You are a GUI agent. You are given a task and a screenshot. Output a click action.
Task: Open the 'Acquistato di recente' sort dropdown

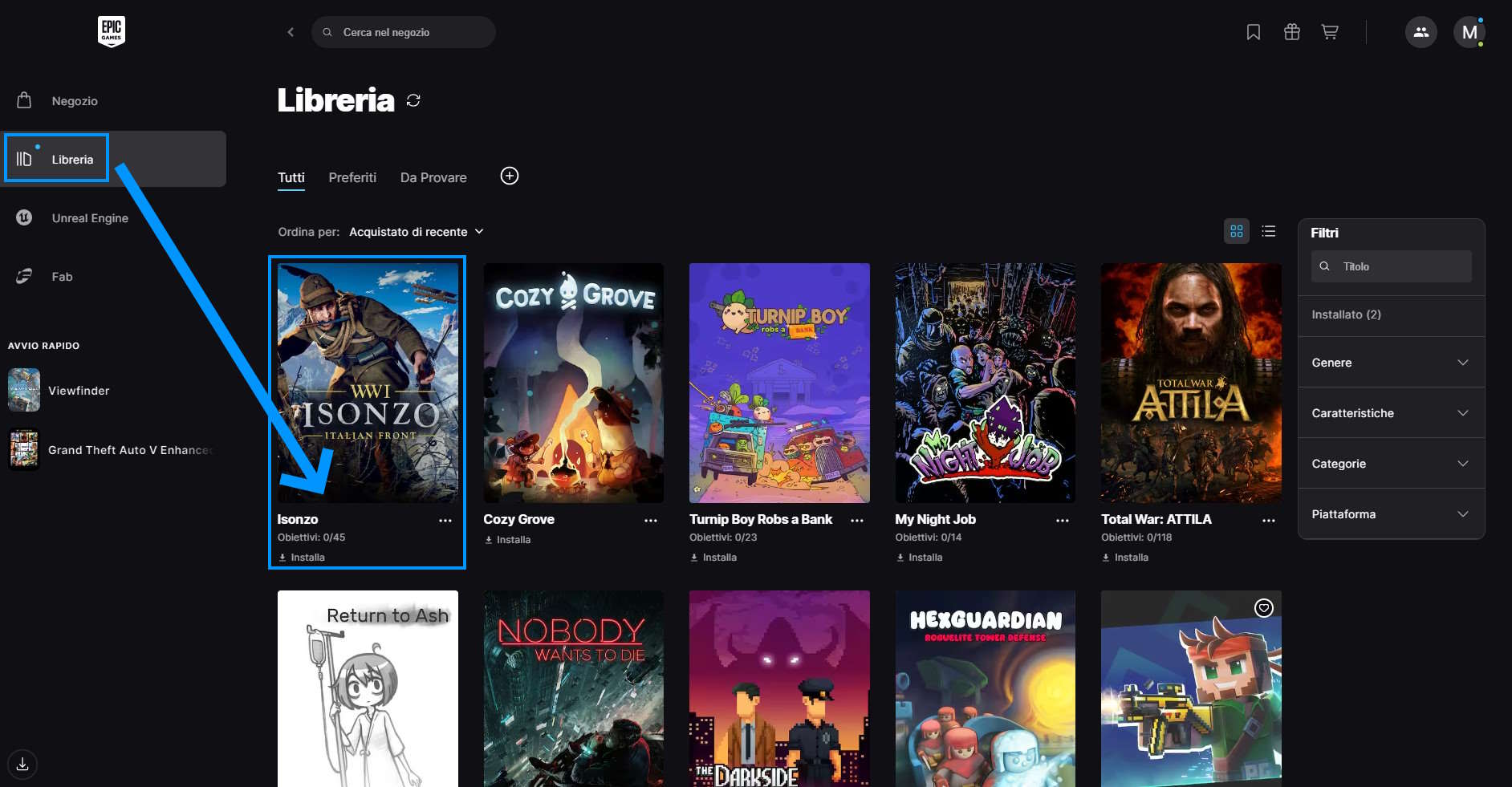[x=416, y=232]
